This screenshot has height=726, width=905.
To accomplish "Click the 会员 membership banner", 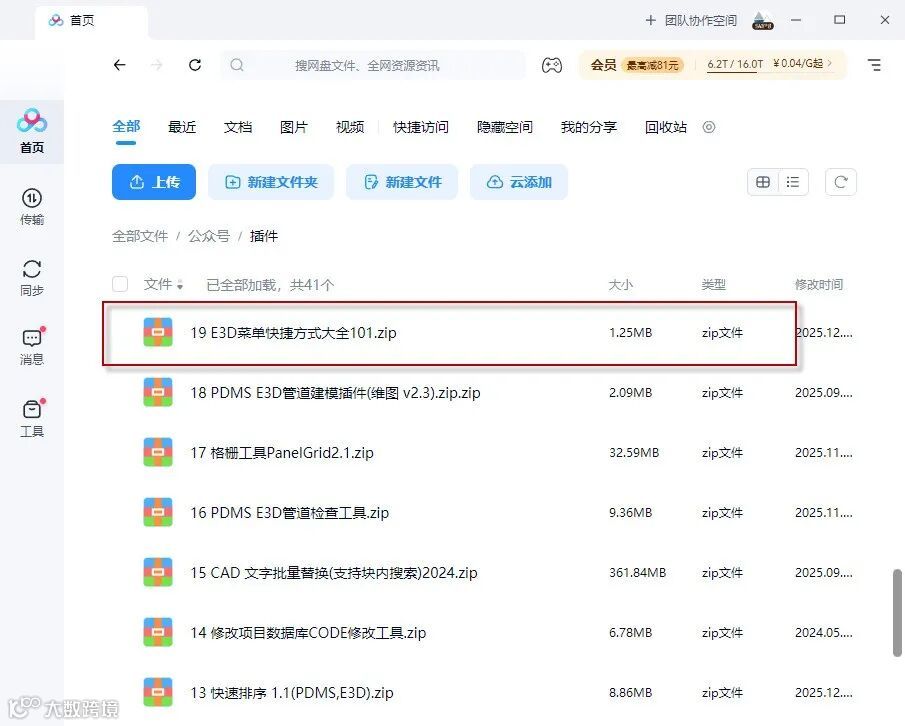I will 712,65.
